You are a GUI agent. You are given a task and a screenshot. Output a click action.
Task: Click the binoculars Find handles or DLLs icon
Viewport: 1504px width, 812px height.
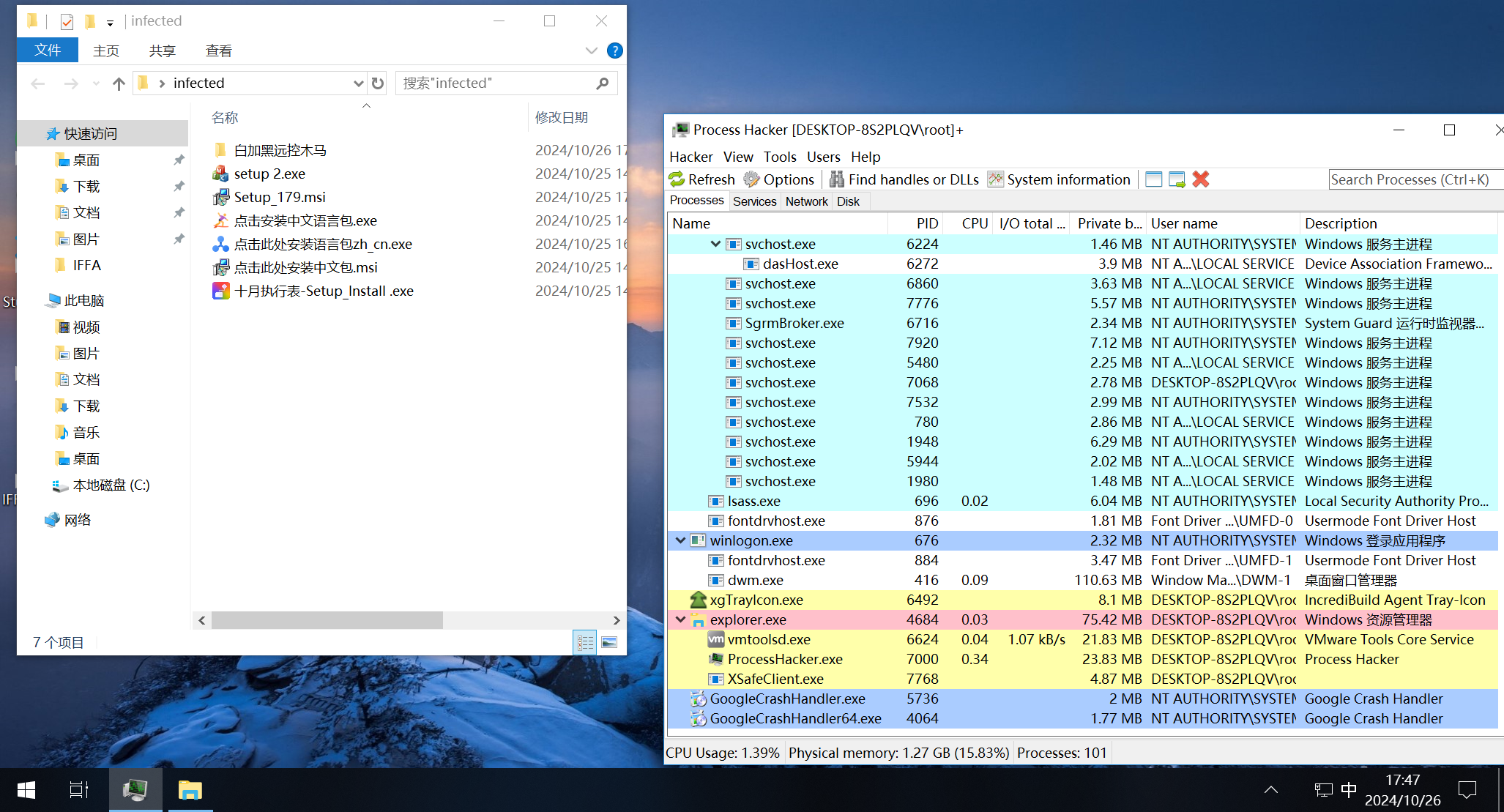click(x=836, y=179)
